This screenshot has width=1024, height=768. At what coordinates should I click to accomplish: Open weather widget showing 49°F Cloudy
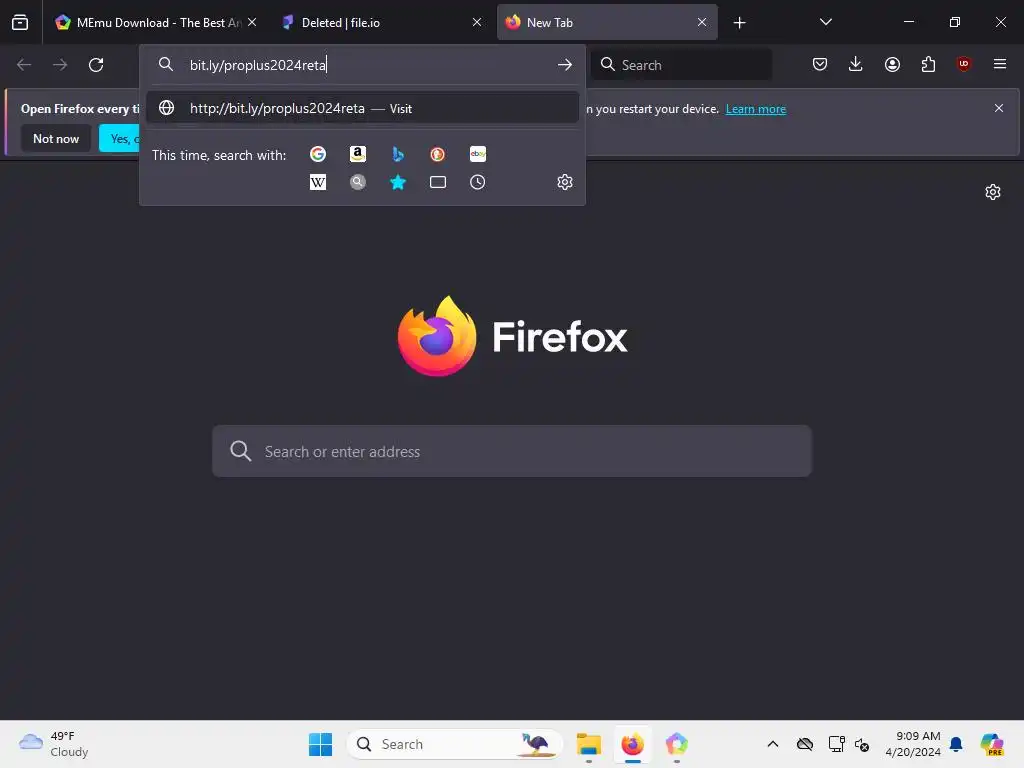(54, 744)
